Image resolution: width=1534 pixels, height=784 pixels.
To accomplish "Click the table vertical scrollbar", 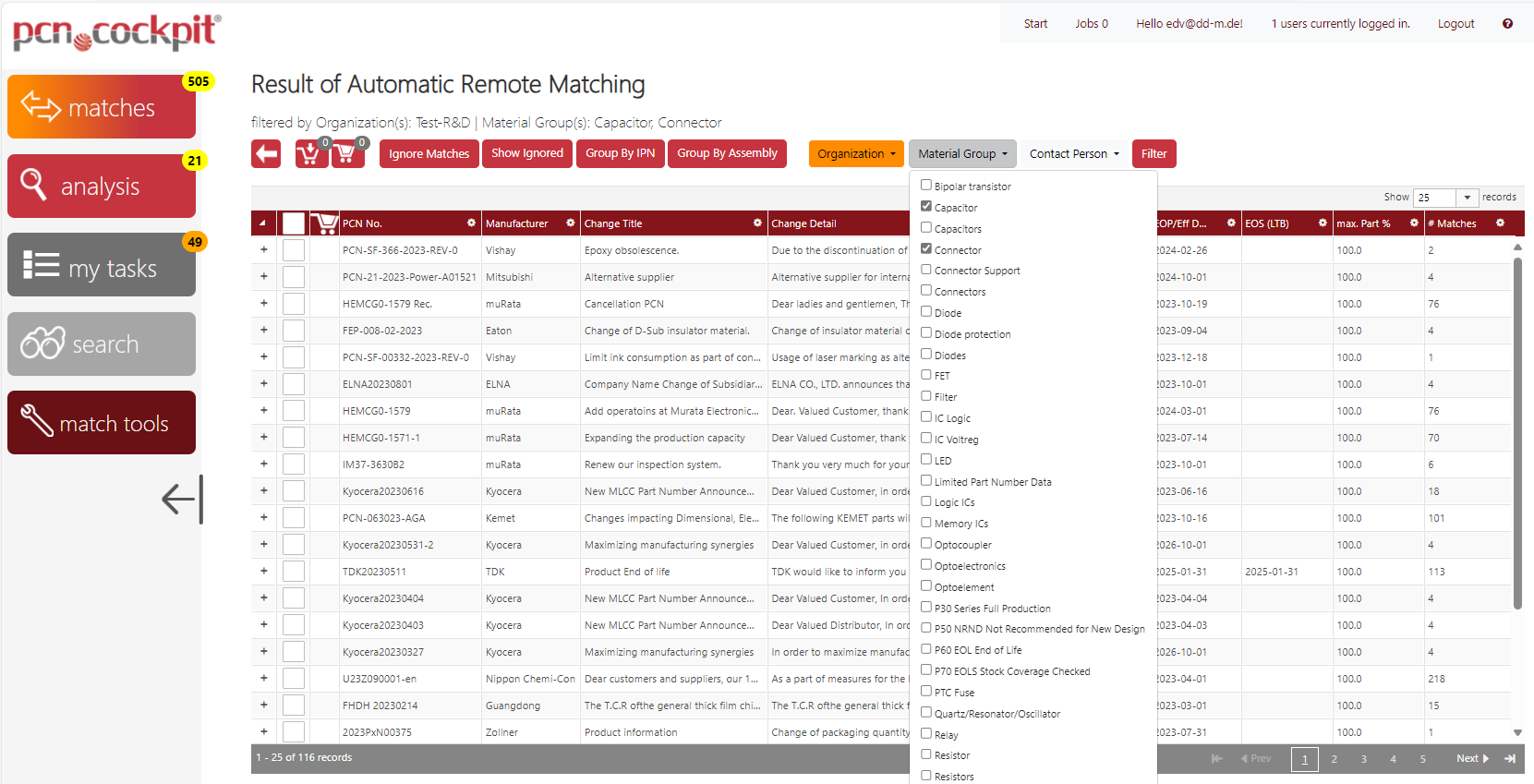I will [x=1517, y=432].
